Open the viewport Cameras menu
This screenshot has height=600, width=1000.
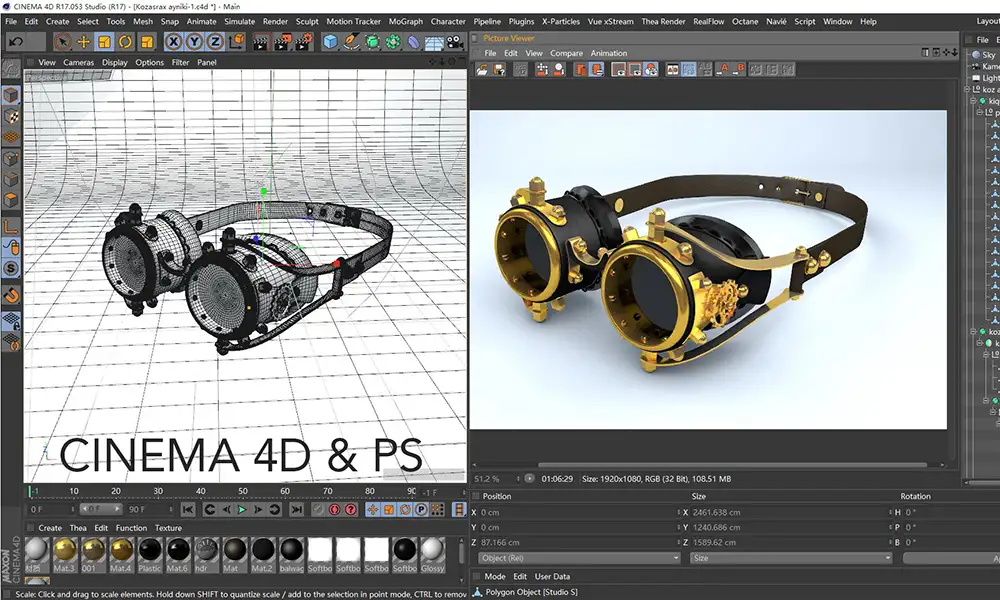point(78,62)
